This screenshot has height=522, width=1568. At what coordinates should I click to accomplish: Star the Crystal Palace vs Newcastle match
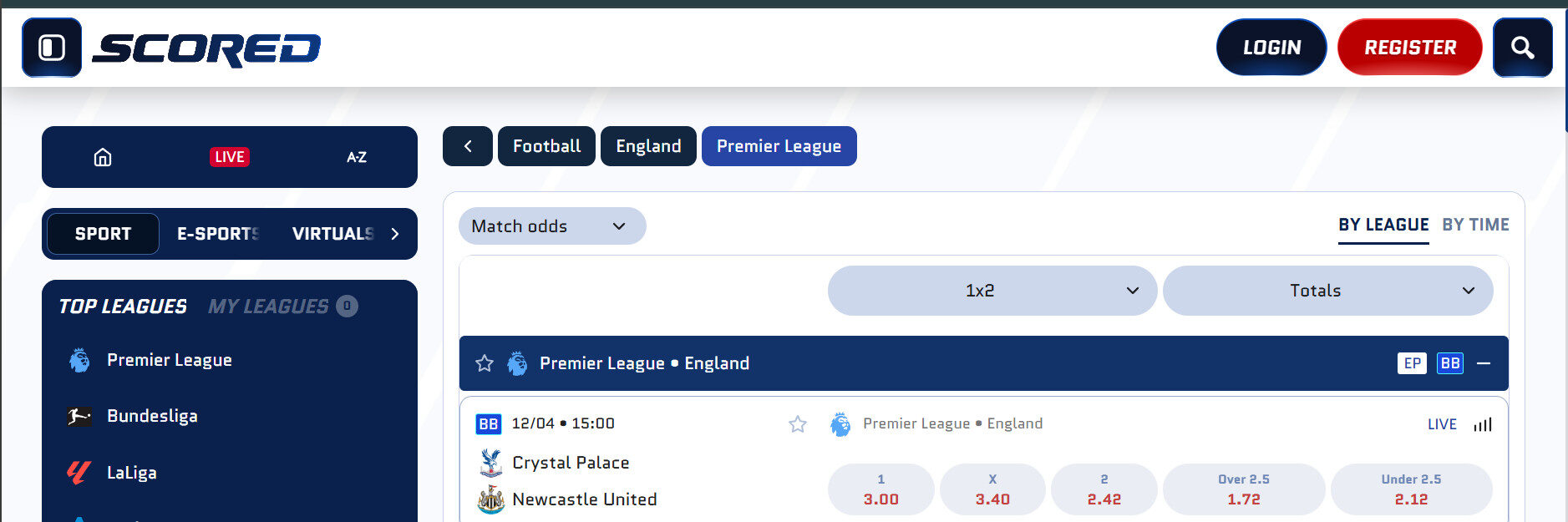(798, 424)
